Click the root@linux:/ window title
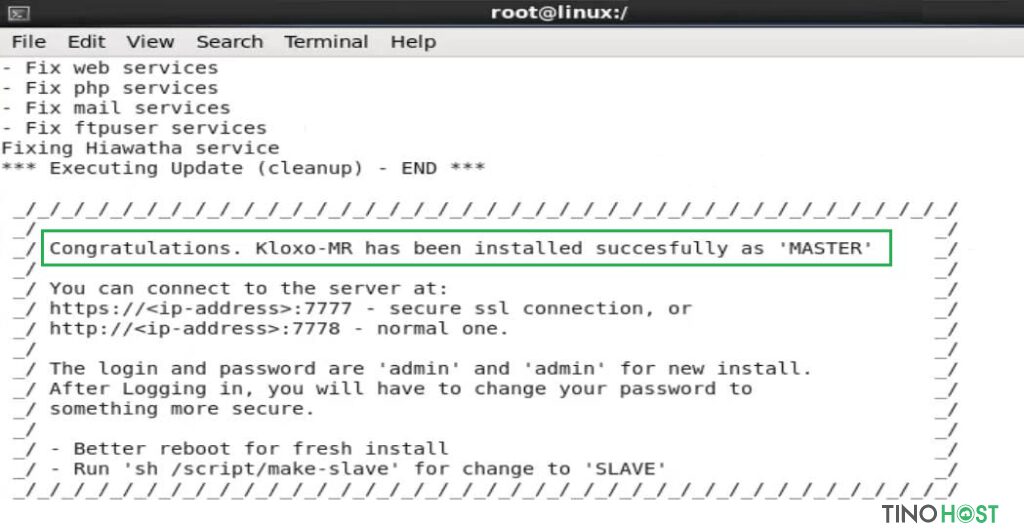This screenshot has width=1024, height=529. coord(559,13)
